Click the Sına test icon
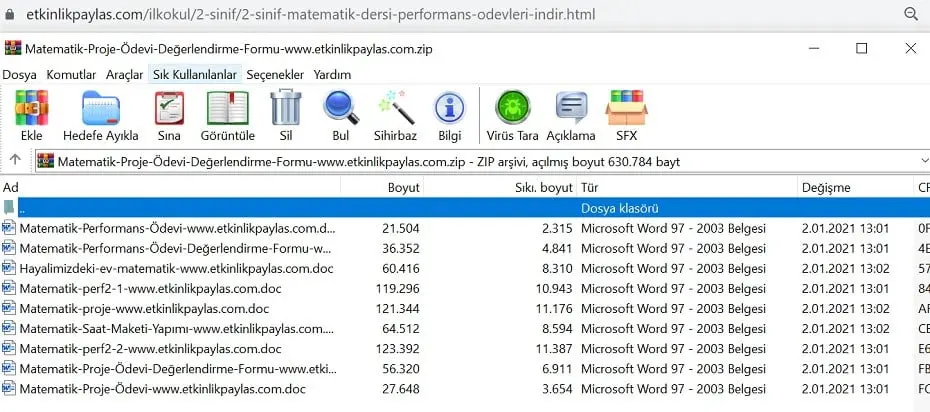This screenshot has width=930, height=412. click(x=169, y=107)
